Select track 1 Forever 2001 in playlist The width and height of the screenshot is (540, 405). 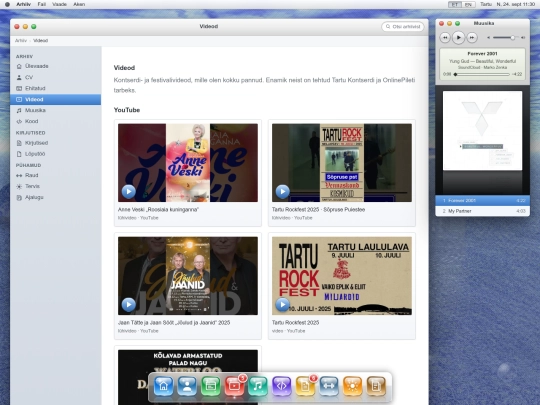click(x=482, y=200)
